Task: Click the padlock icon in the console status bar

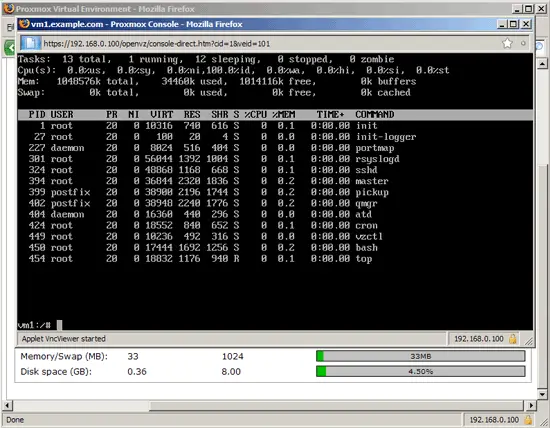Action: pos(512,339)
